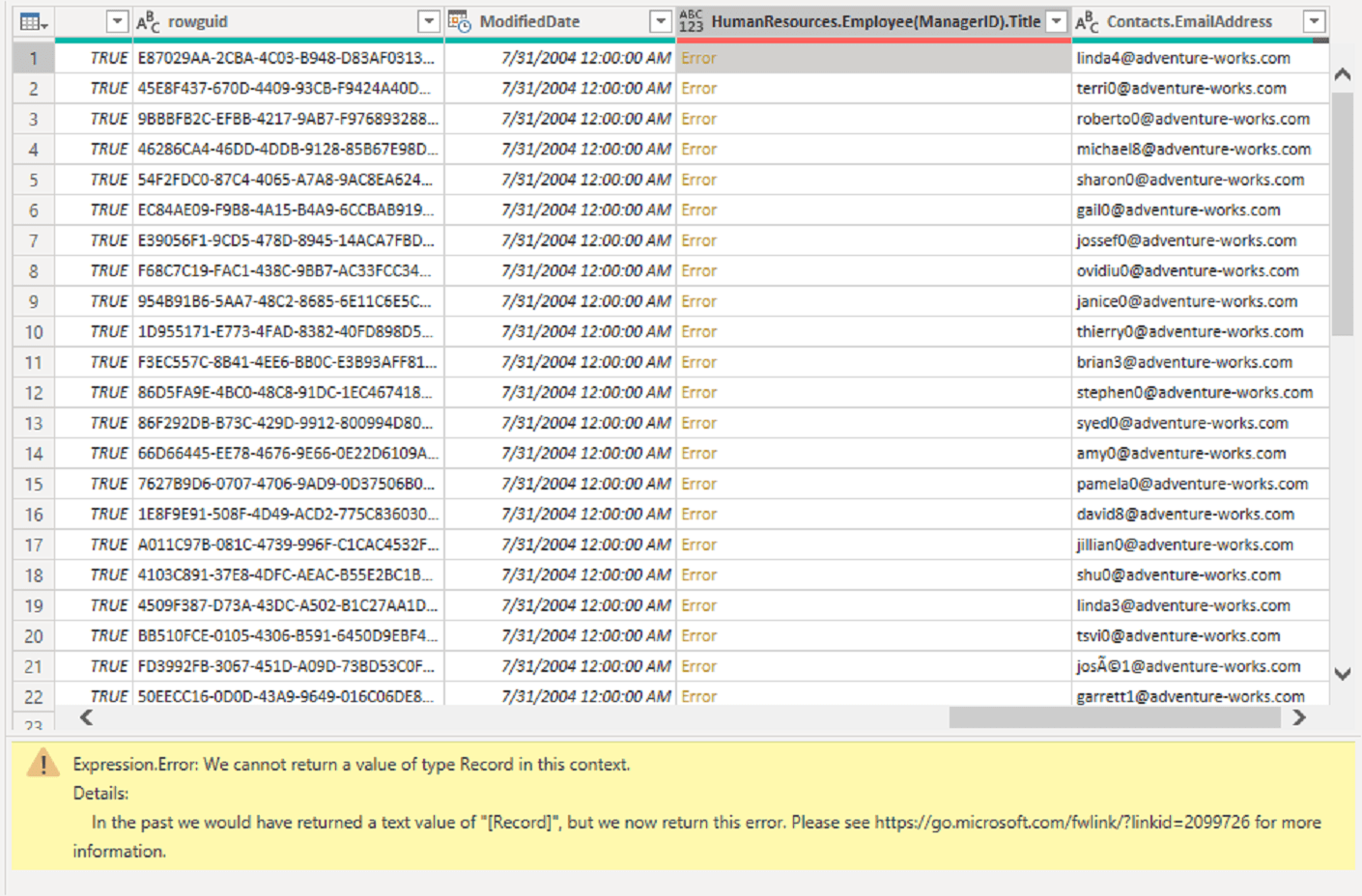
Task: Open the filter dropdown on rowguid column
Action: [x=429, y=20]
